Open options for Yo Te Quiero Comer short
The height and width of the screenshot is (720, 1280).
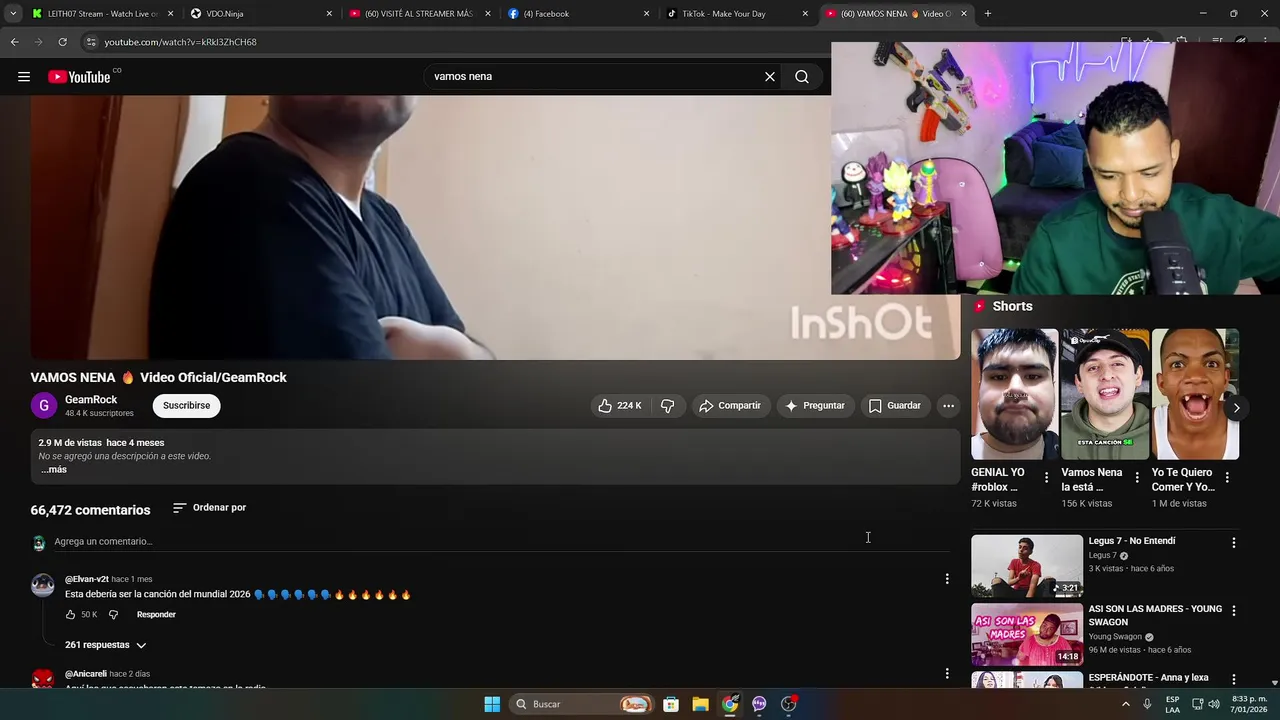pyautogui.click(x=1227, y=478)
